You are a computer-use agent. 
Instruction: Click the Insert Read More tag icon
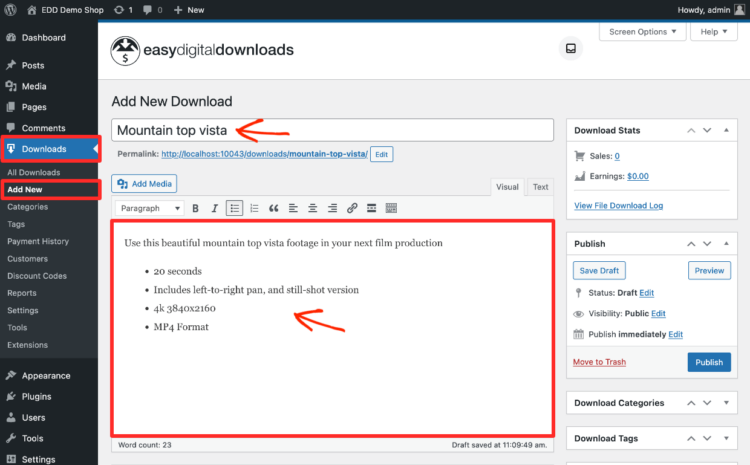[371, 208]
